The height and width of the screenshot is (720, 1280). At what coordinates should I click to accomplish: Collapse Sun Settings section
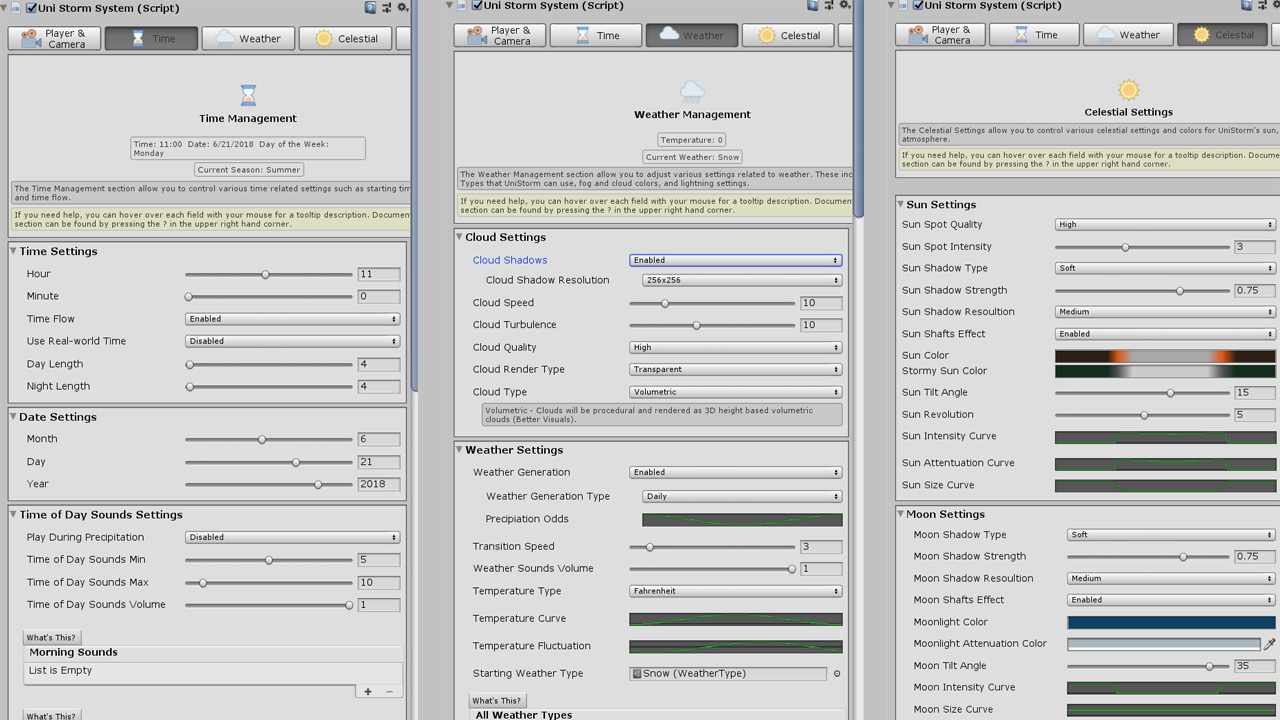[901, 205]
